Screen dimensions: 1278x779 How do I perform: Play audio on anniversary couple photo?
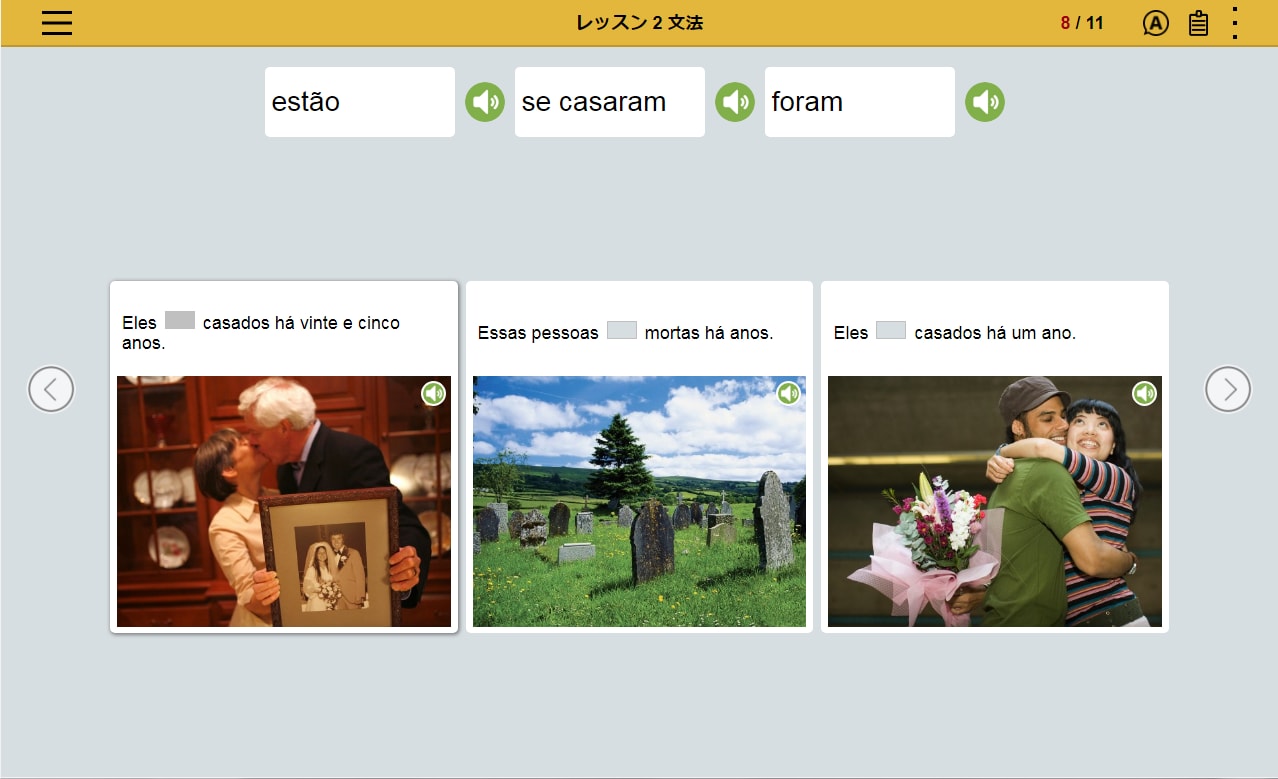pos(433,394)
